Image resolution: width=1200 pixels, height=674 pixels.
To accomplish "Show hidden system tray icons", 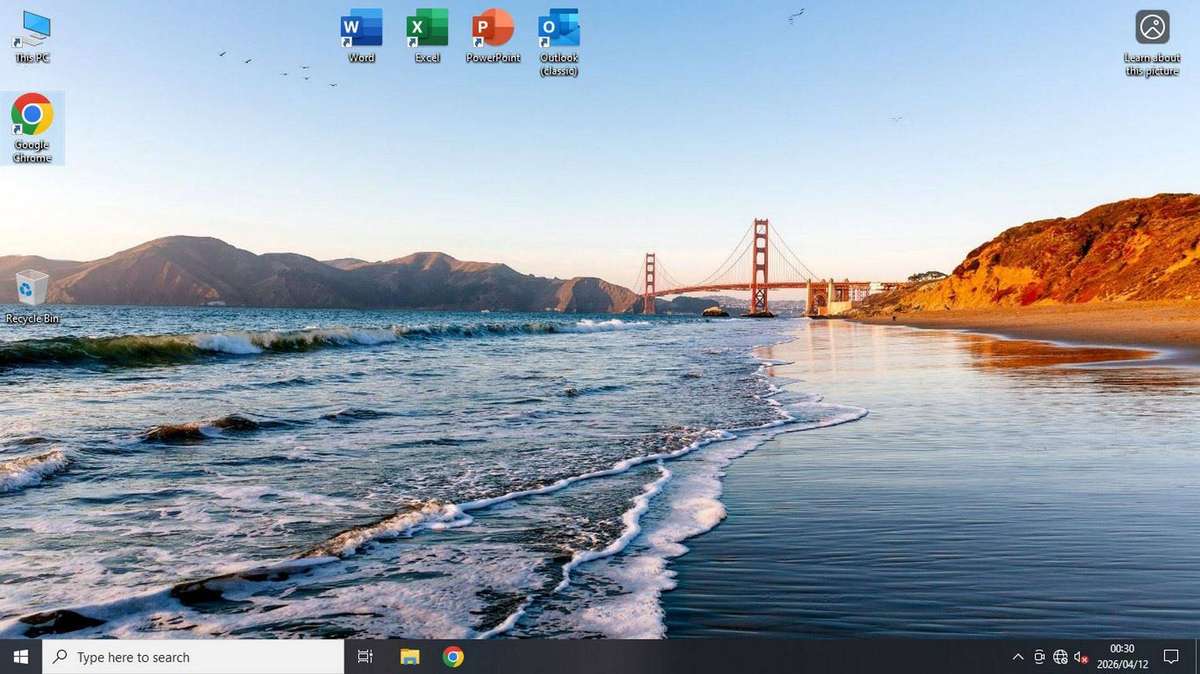I will click(x=1018, y=657).
